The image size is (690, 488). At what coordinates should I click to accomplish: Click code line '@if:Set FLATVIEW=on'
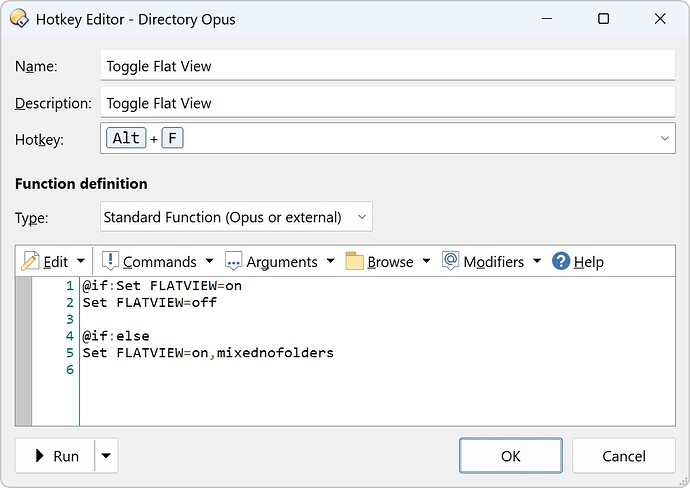[162, 286]
